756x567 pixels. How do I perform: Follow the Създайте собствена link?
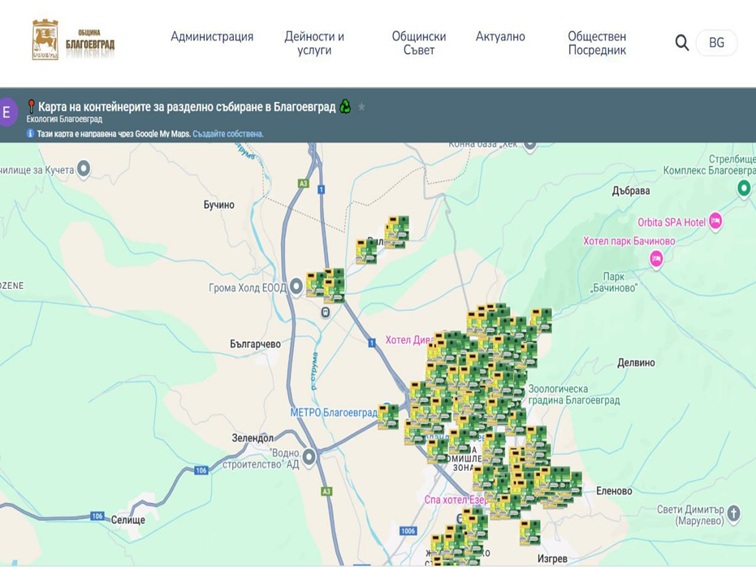[228, 134]
